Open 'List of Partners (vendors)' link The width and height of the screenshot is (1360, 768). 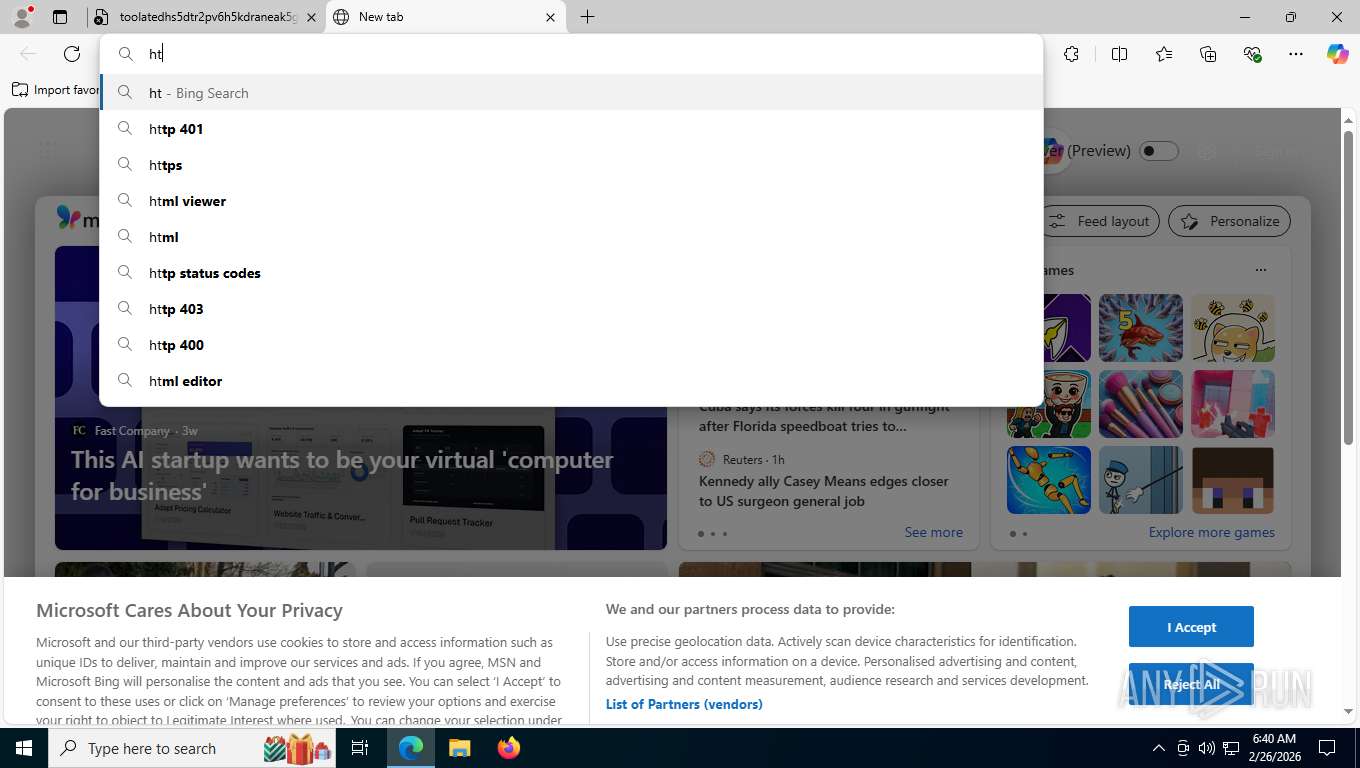coord(684,704)
